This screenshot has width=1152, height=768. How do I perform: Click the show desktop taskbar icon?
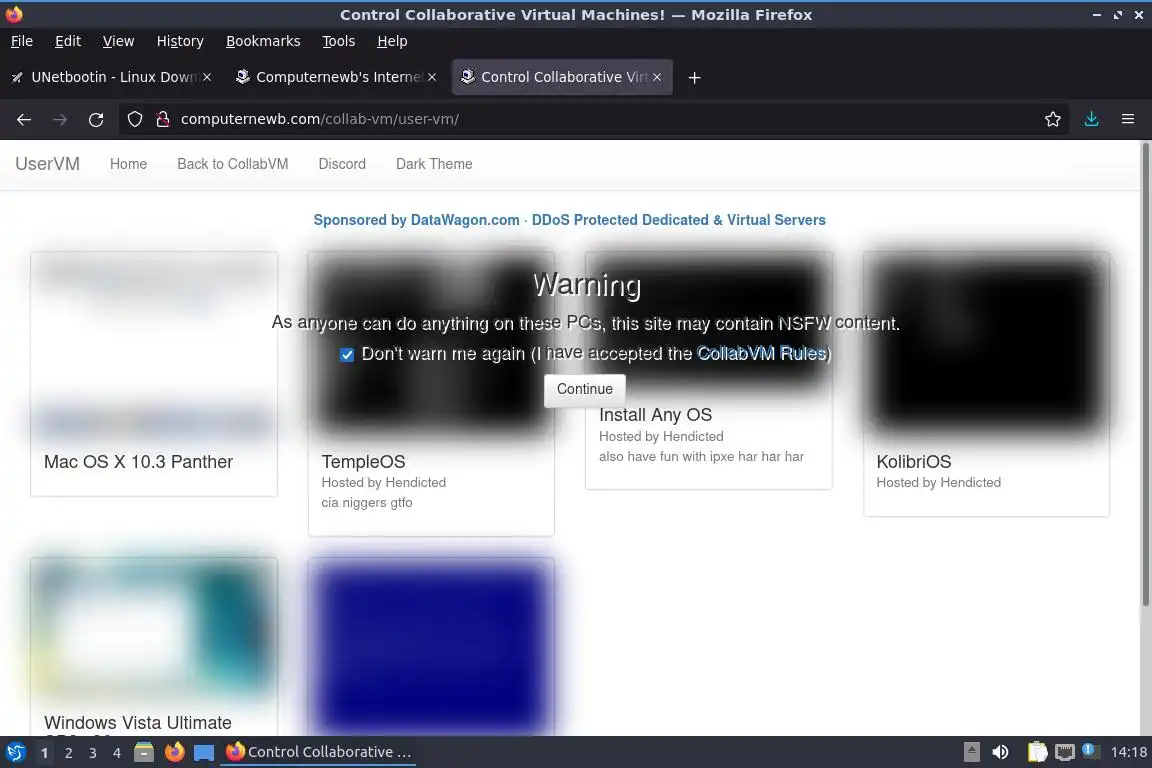pyautogui.click(x=204, y=752)
